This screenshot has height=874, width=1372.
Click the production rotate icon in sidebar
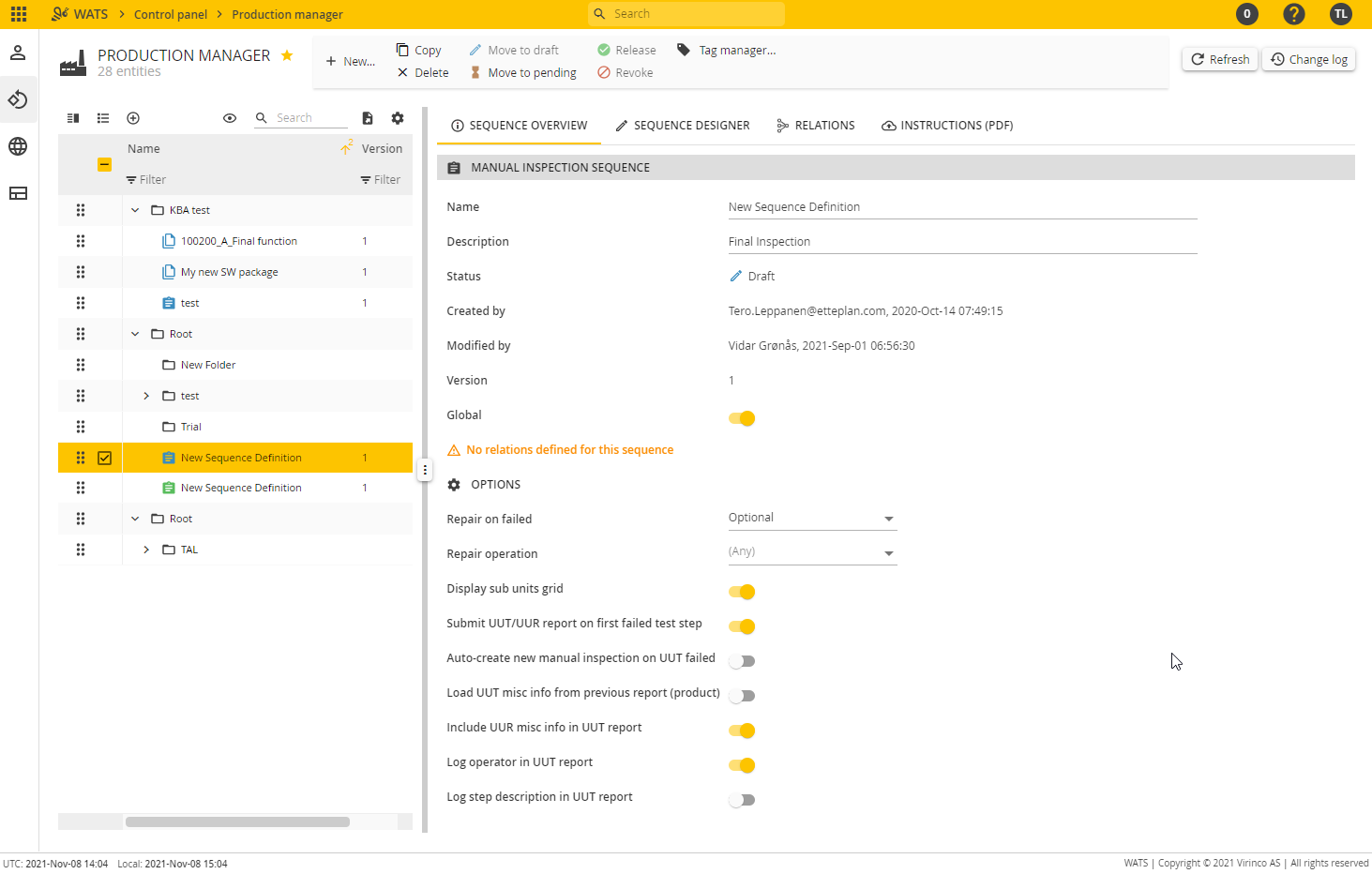pyautogui.click(x=18, y=99)
